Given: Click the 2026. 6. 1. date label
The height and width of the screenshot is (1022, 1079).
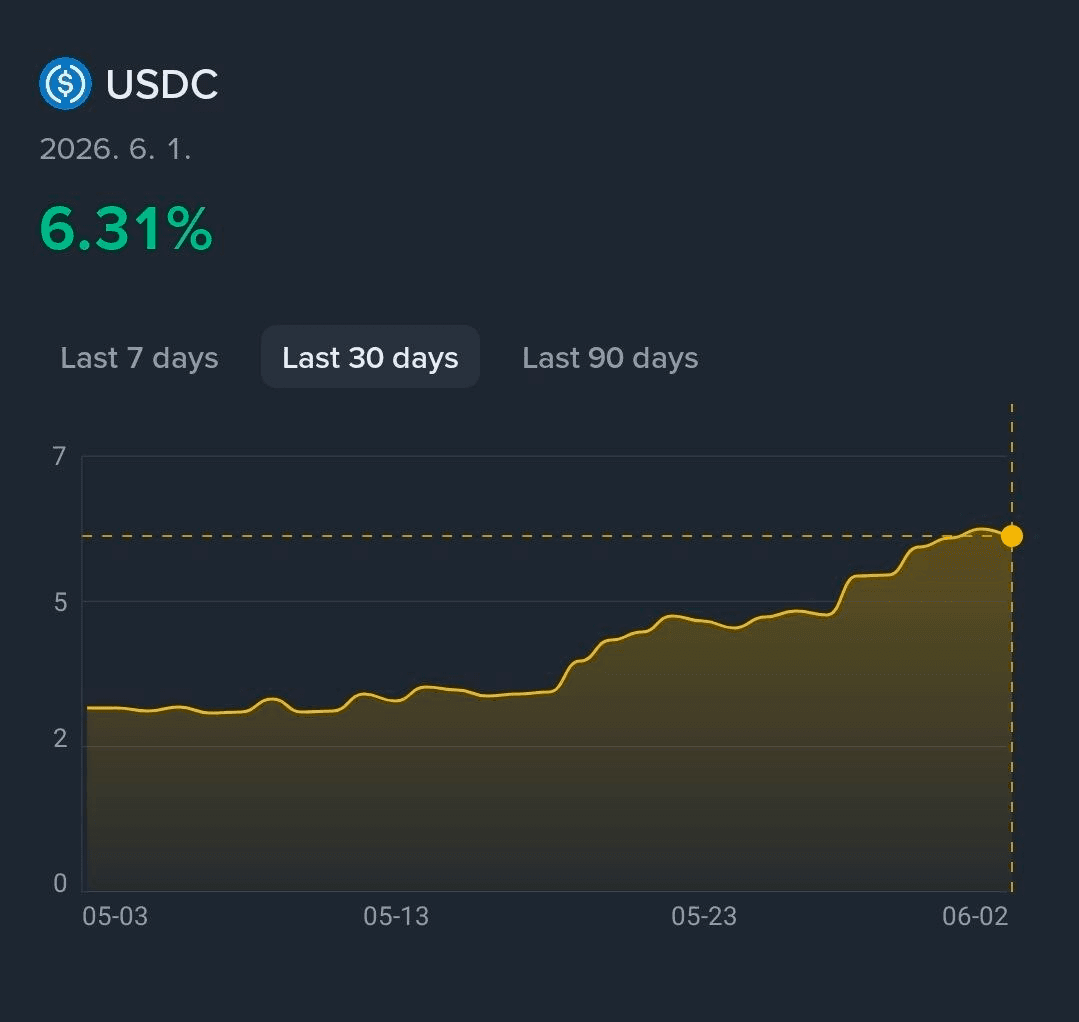Looking at the screenshot, I should pos(115,149).
